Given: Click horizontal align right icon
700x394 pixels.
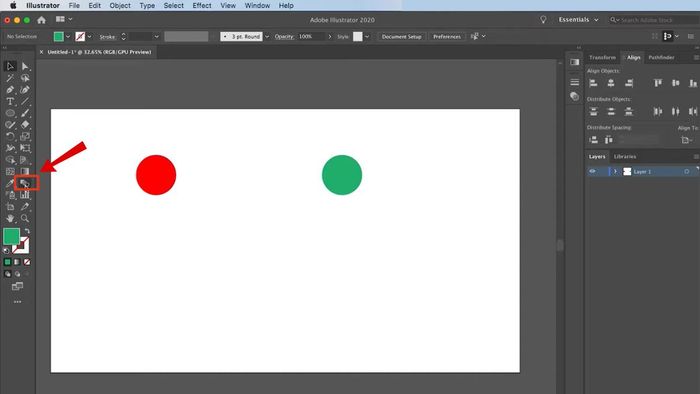Looking at the screenshot, I should pos(629,83).
